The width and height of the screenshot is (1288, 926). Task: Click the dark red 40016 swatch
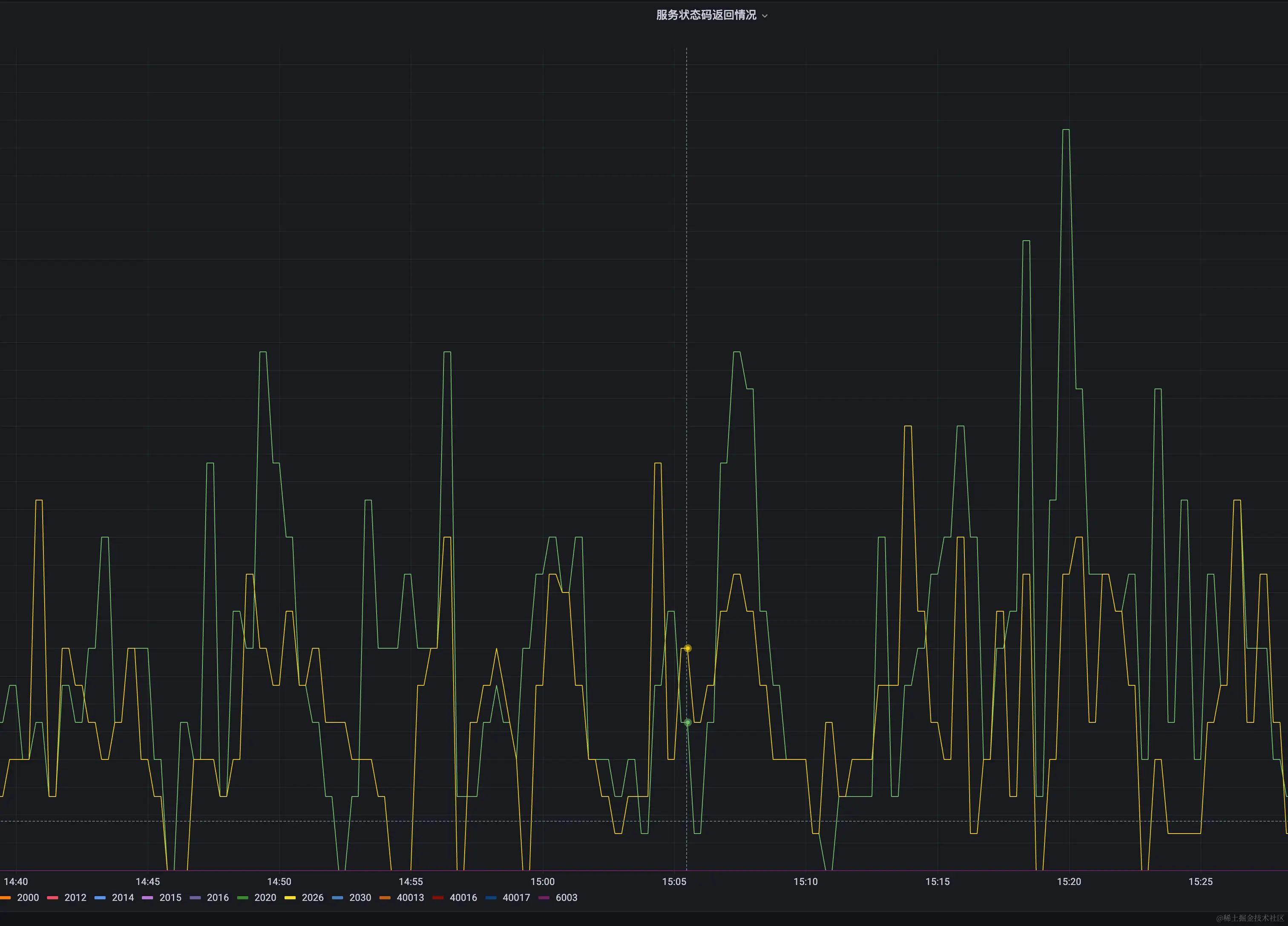tap(438, 897)
